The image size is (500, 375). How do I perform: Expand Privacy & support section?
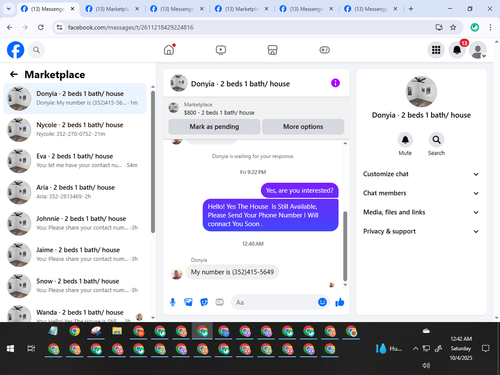[x=421, y=231]
